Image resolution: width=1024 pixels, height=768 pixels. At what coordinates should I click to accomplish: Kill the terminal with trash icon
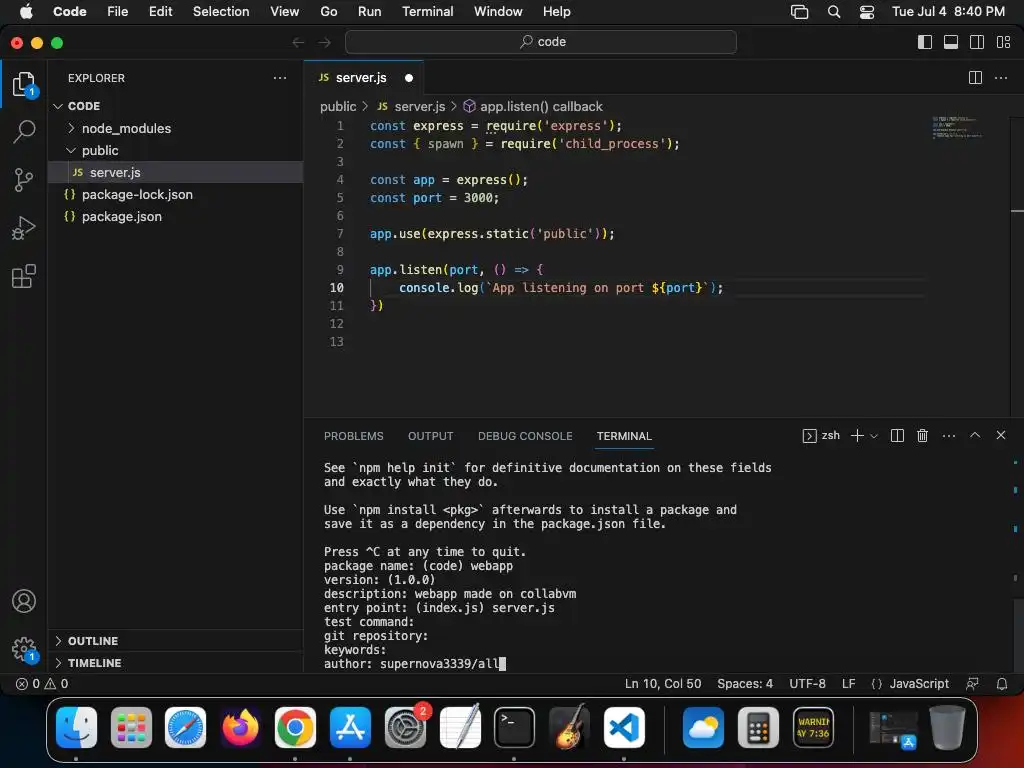pyautogui.click(x=922, y=436)
